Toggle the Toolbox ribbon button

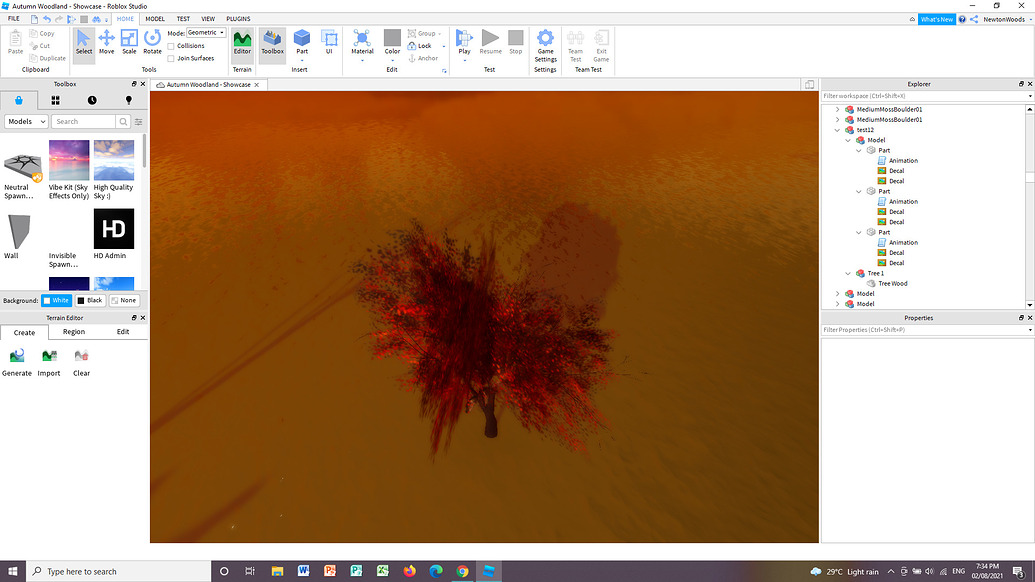point(273,42)
